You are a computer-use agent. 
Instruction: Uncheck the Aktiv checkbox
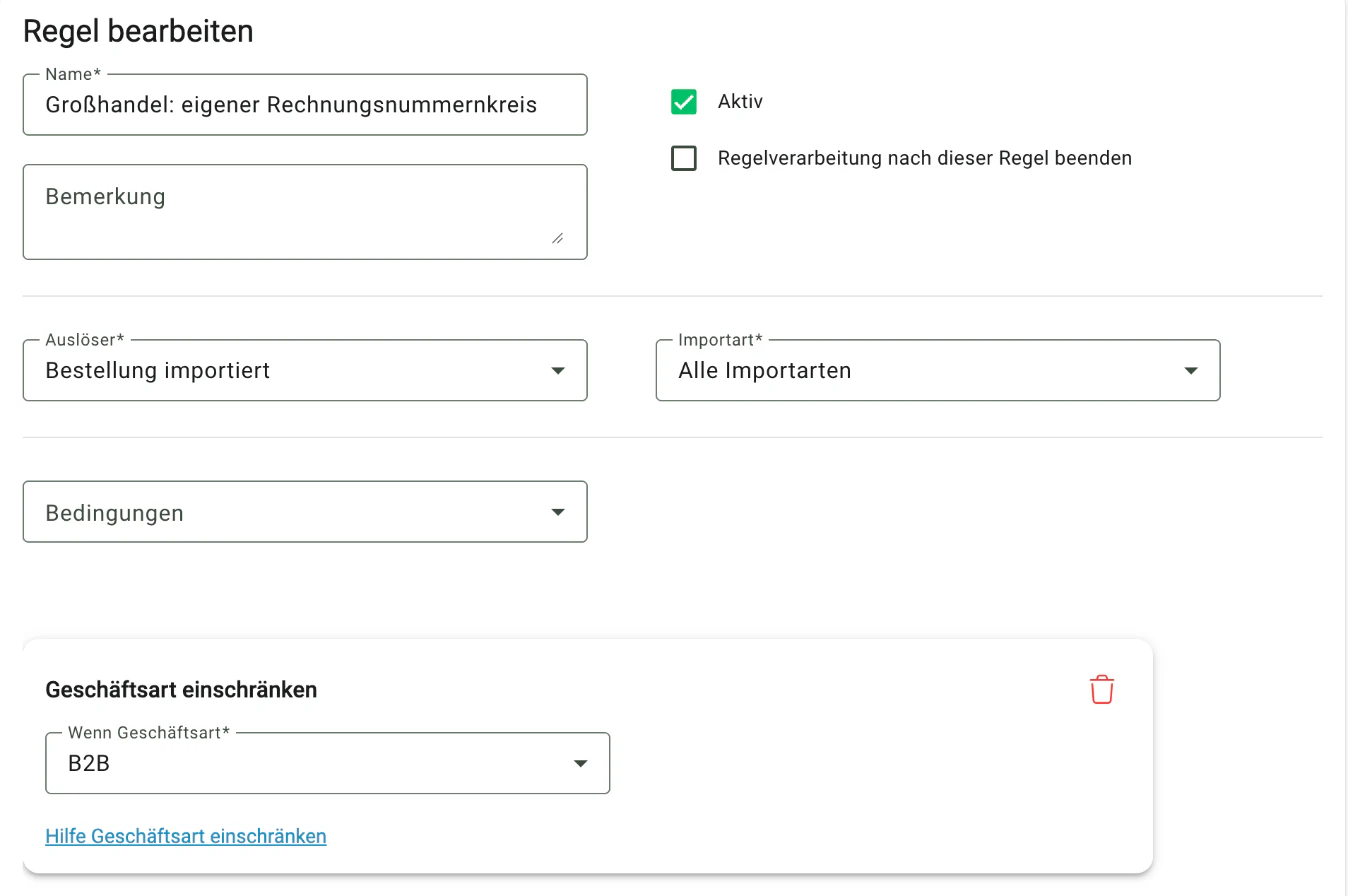click(684, 102)
